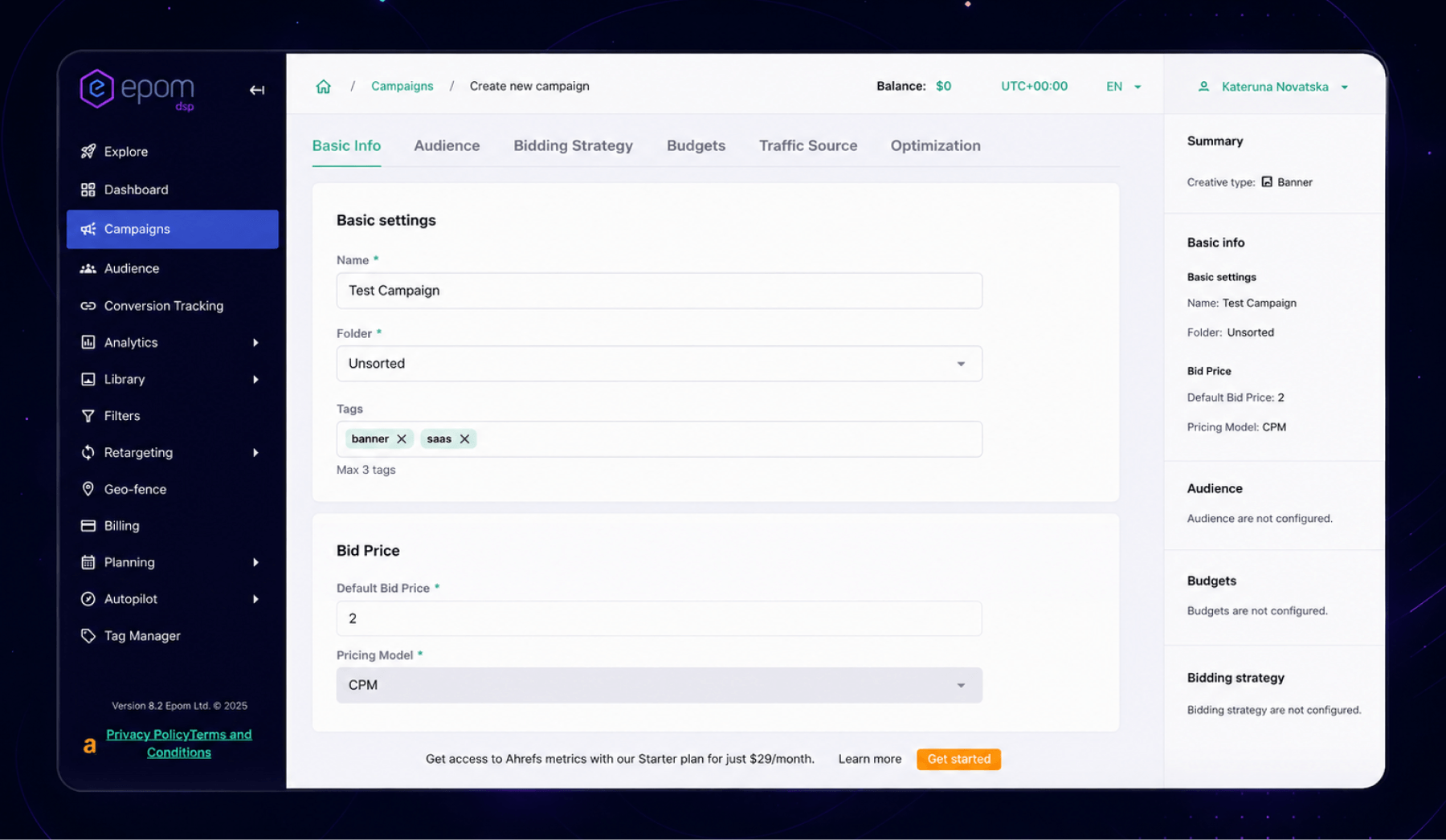1446x840 pixels.
Task: Remove the banner tag
Action: tap(402, 439)
